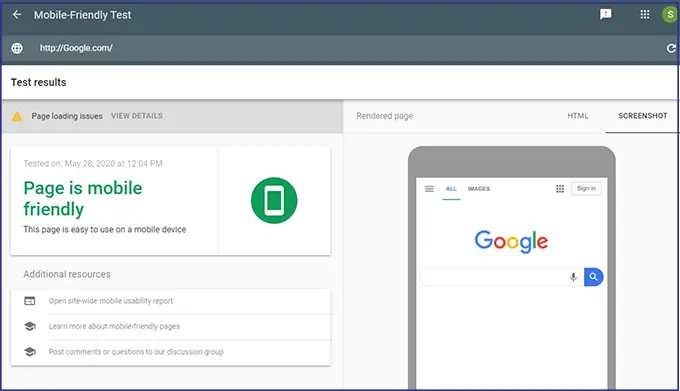Image resolution: width=680 pixels, height=391 pixels.
Task: Click the Google logo in the rendered page
Action: point(511,241)
